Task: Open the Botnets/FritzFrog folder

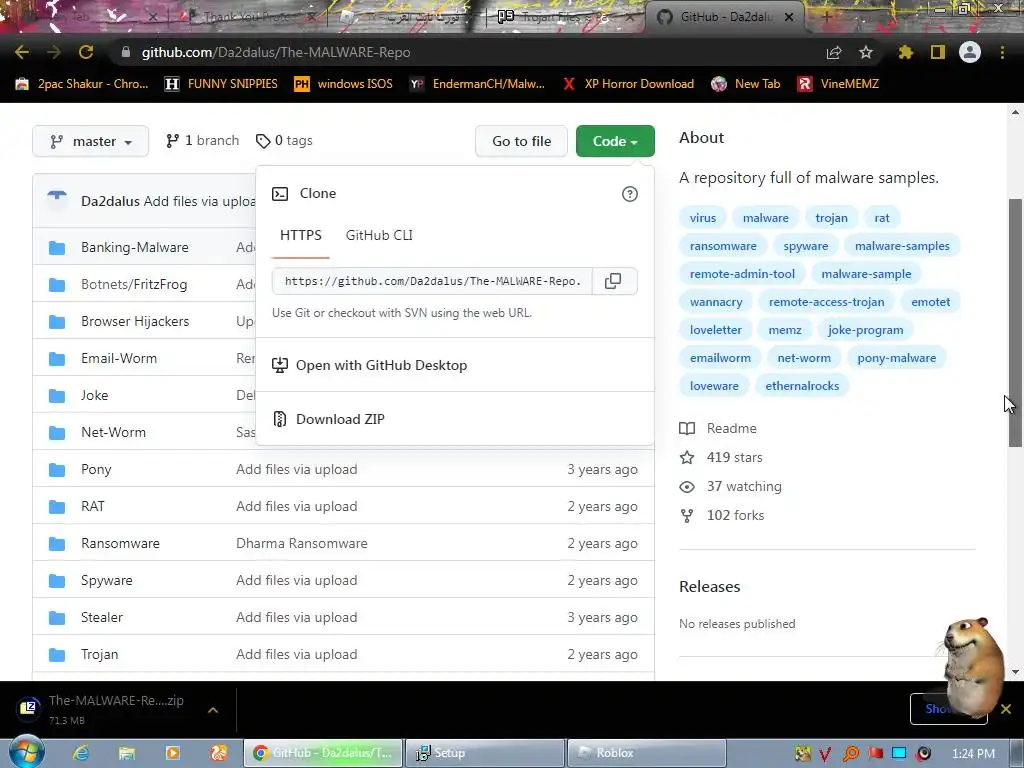Action: coord(134,284)
